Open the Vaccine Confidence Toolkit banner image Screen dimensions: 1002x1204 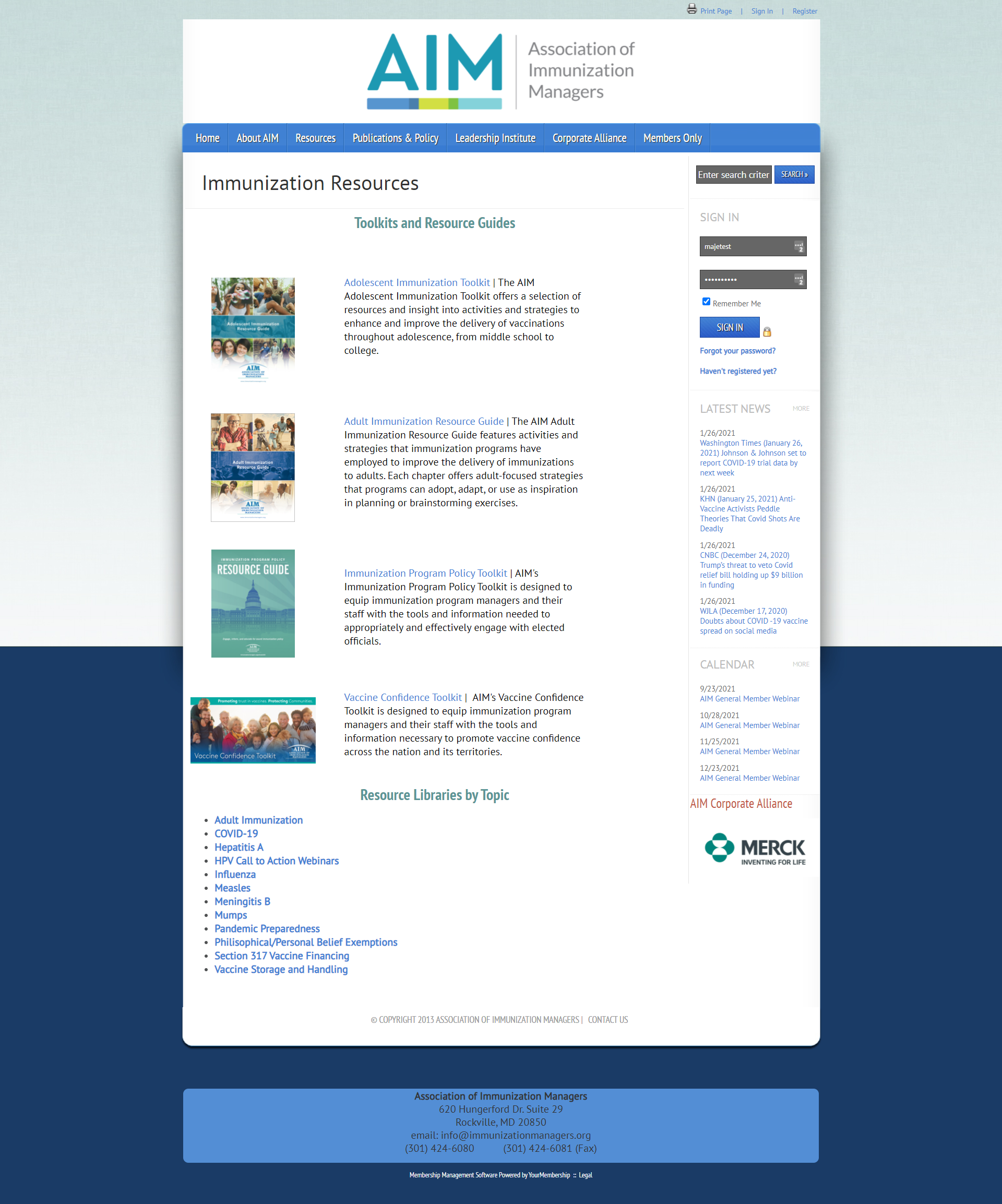[x=253, y=730]
